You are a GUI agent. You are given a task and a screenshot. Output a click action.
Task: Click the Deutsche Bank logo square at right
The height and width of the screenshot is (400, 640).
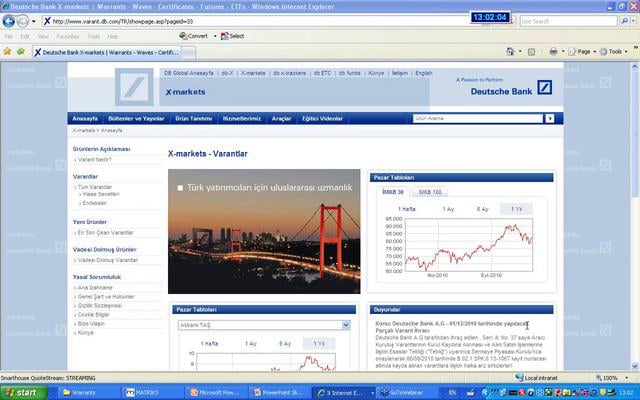[544, 87]
